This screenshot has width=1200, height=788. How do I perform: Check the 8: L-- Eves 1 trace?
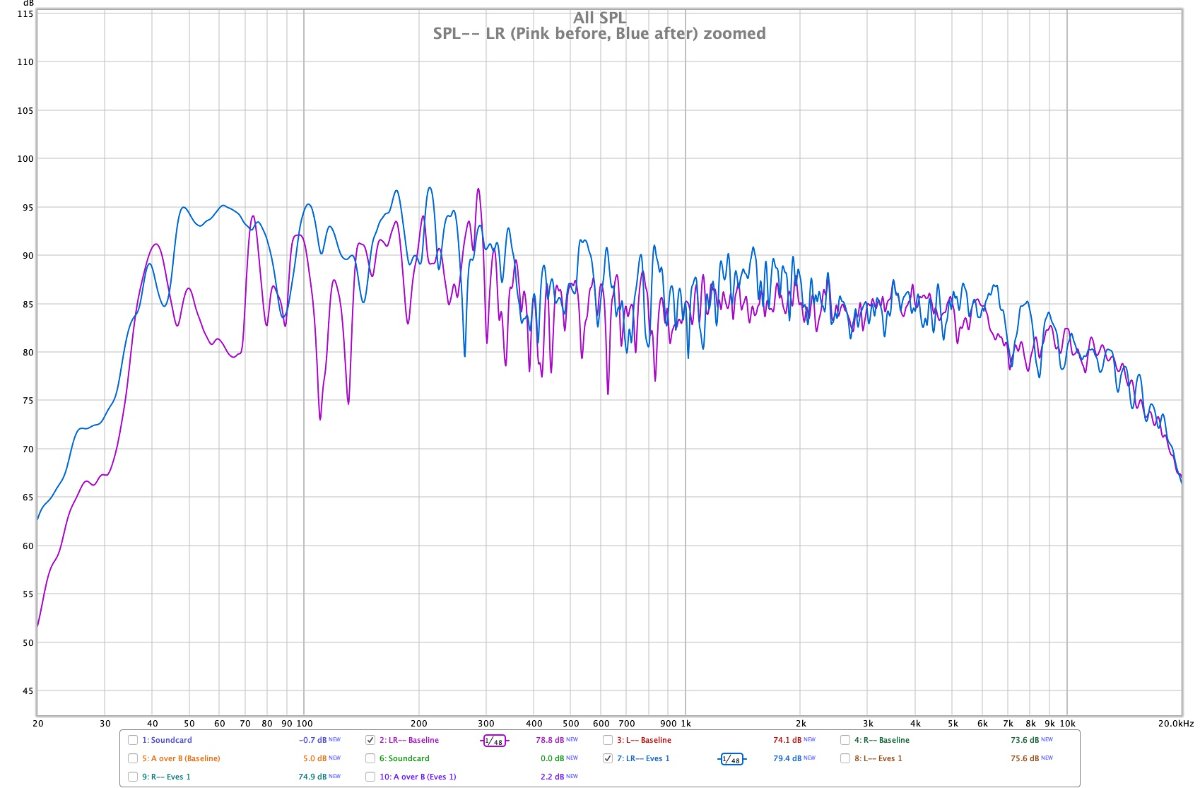(x=845, y=759)
